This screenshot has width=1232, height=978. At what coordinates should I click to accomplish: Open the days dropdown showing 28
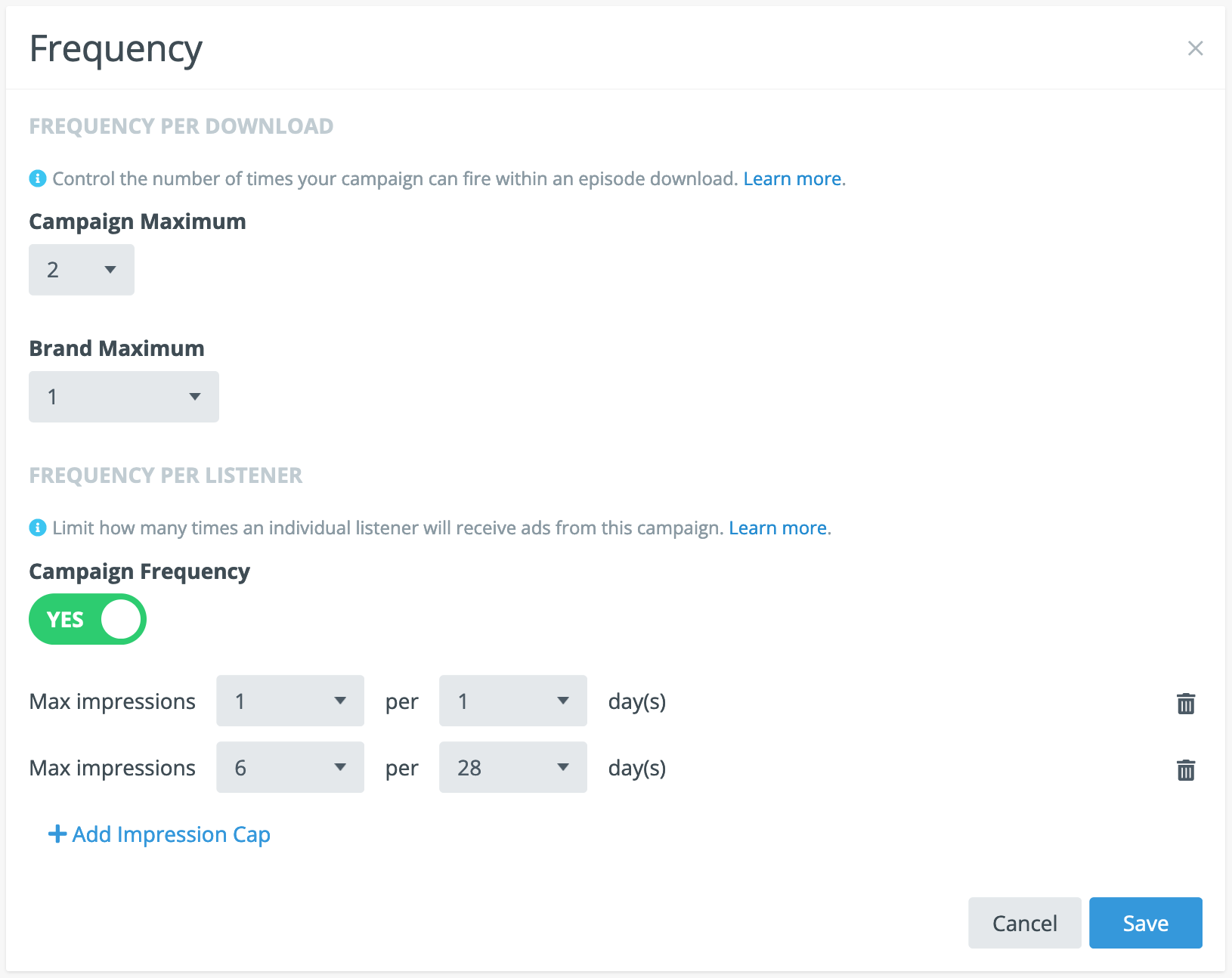tap(513, 767)
